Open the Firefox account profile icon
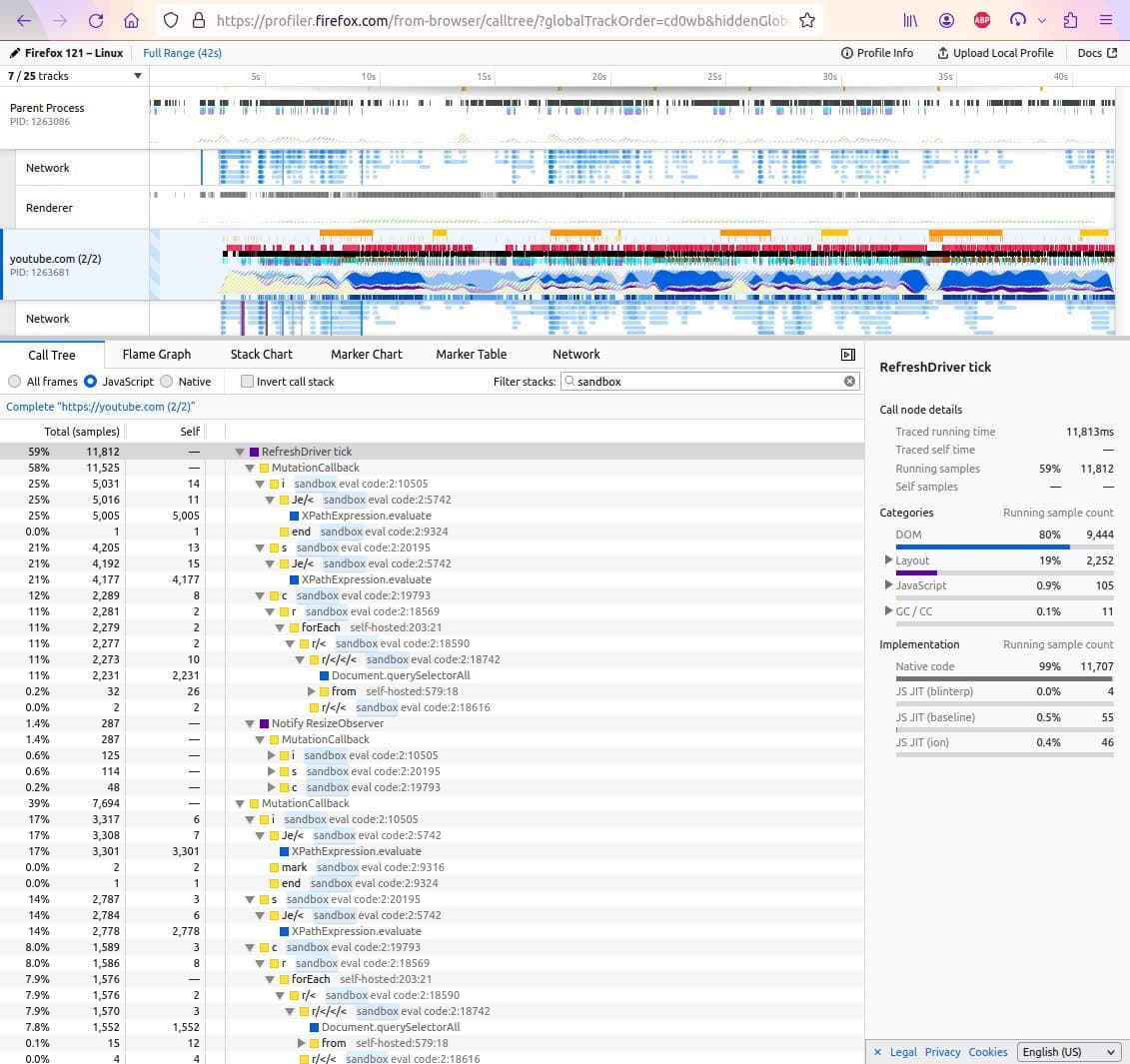This screenshot has width=1130, height=1064. (x=946, y=20)
